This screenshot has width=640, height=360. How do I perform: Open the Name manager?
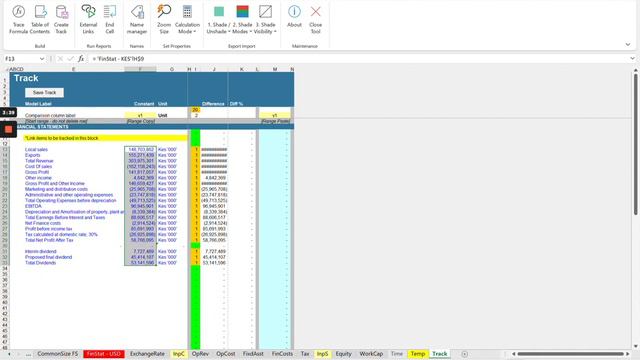[x=137, y=19]
